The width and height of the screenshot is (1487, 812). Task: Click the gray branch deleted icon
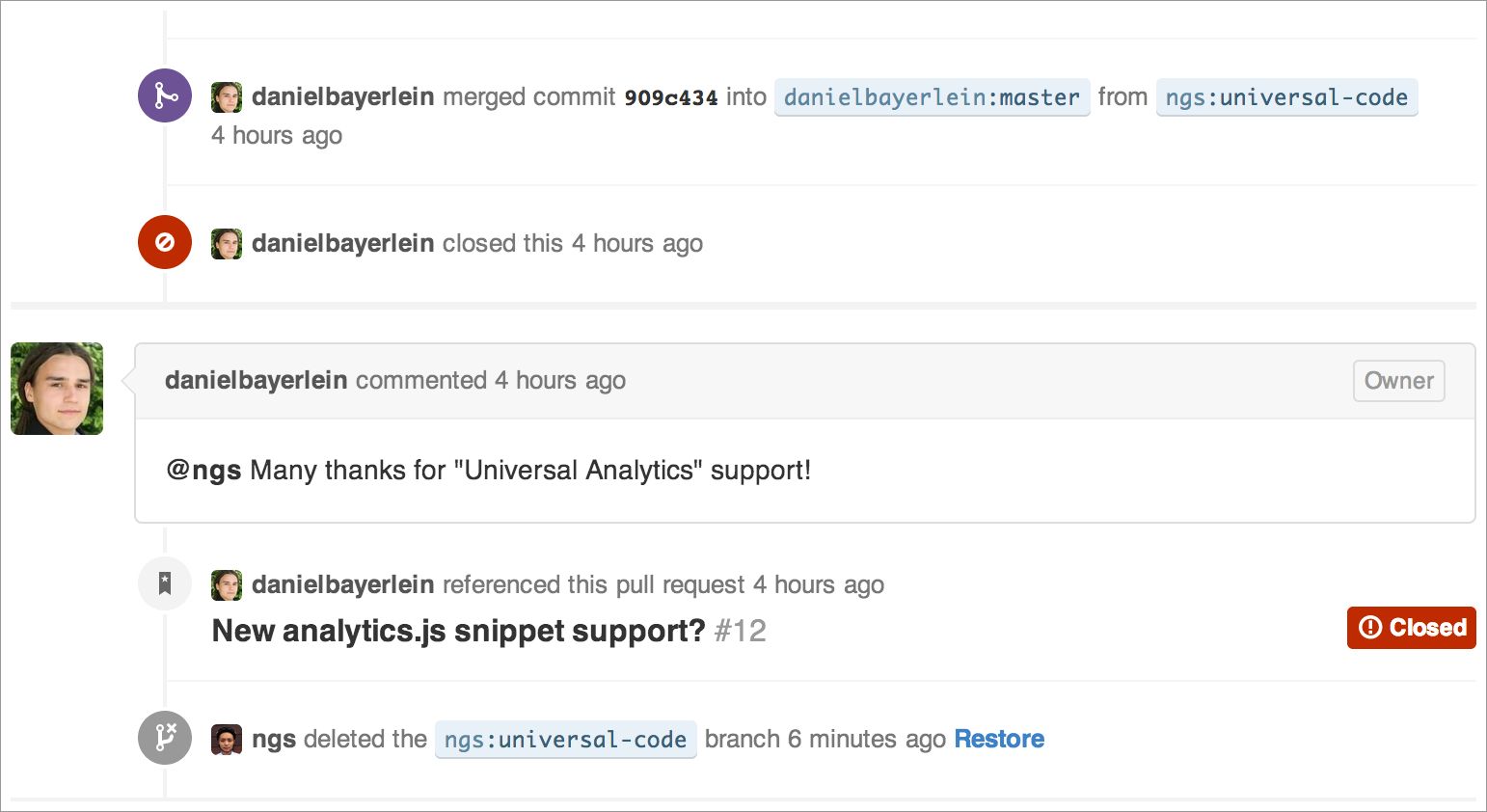tap(165, 738)
